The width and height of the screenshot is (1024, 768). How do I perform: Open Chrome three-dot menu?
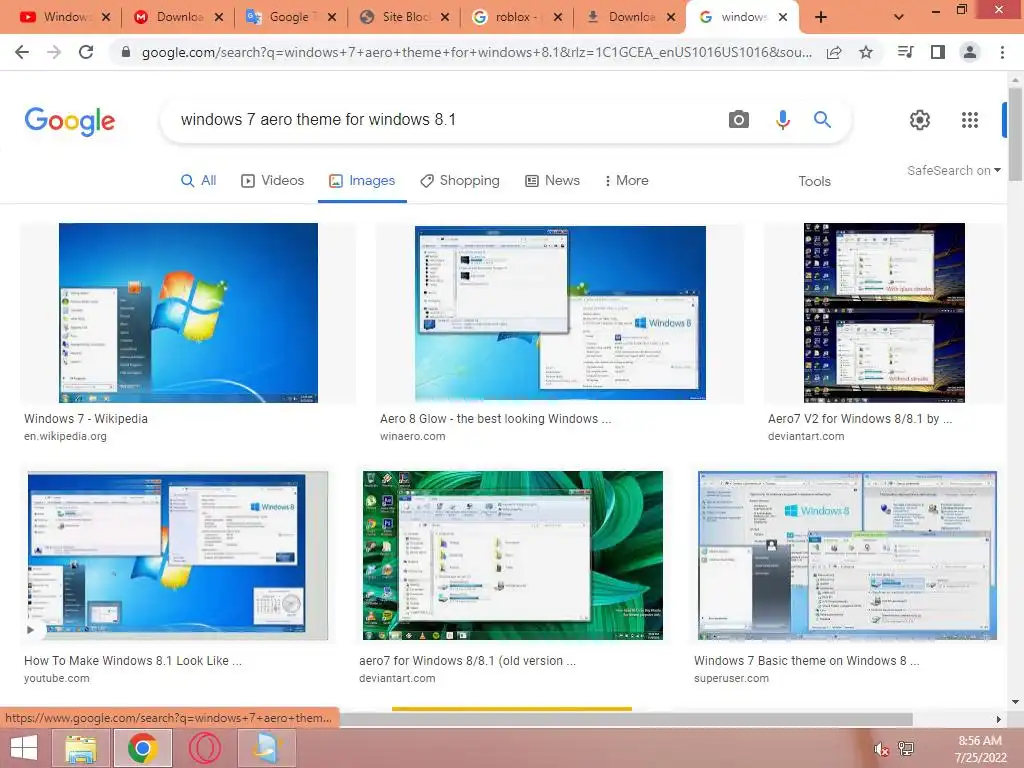pos(1002,52)
